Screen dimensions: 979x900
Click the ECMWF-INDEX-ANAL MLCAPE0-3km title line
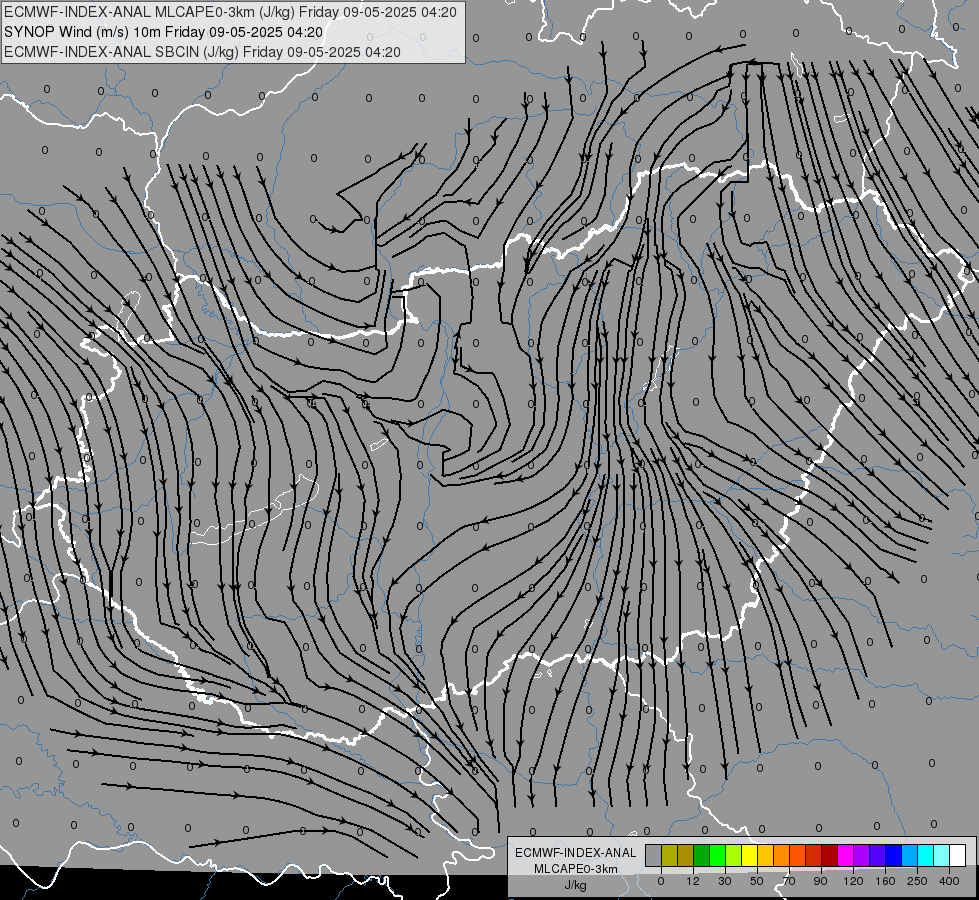coord(230,12)
